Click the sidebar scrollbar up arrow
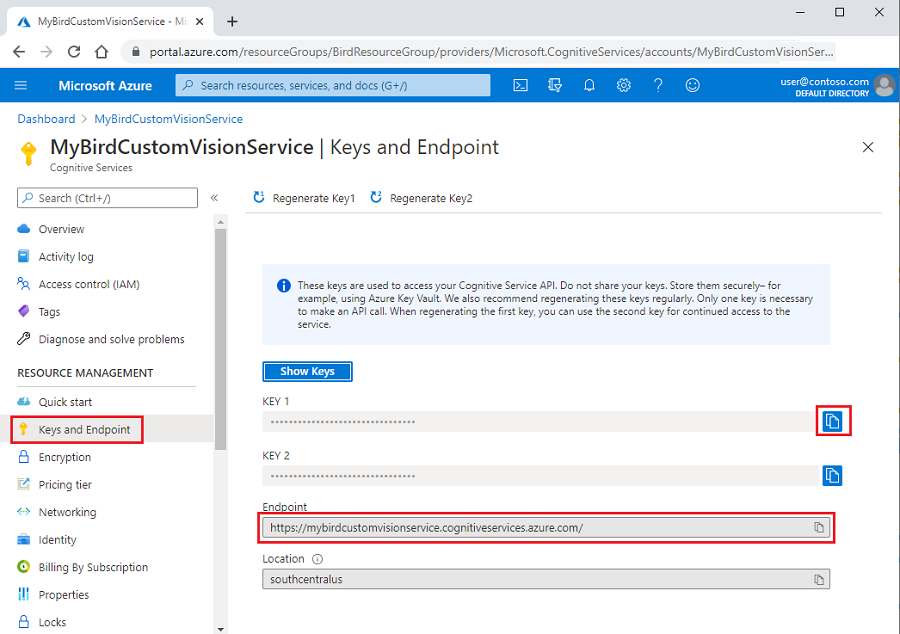The image size is (900, 634). pos(220,222)
